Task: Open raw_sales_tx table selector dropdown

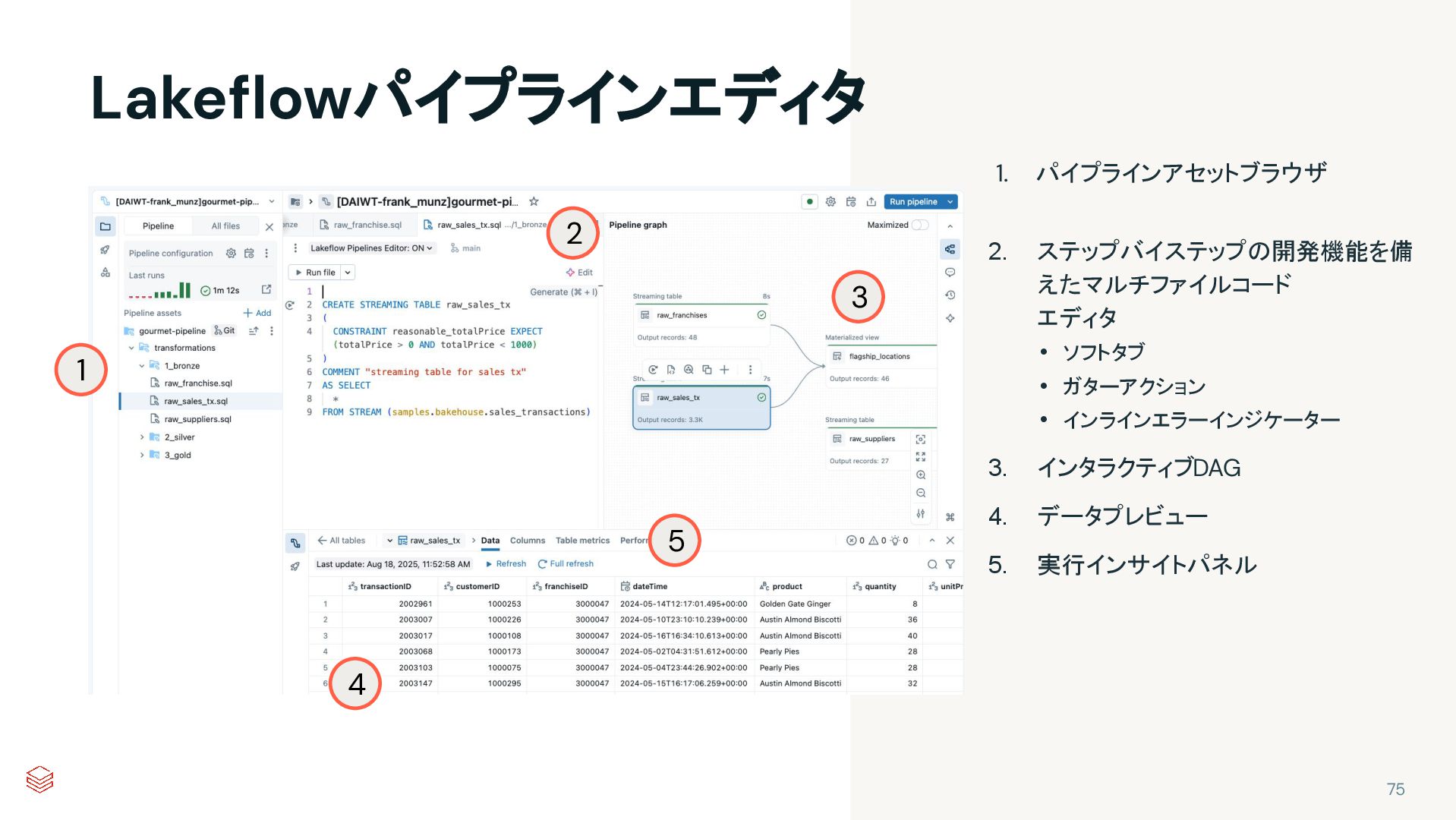Action: (x=389, y=541)
